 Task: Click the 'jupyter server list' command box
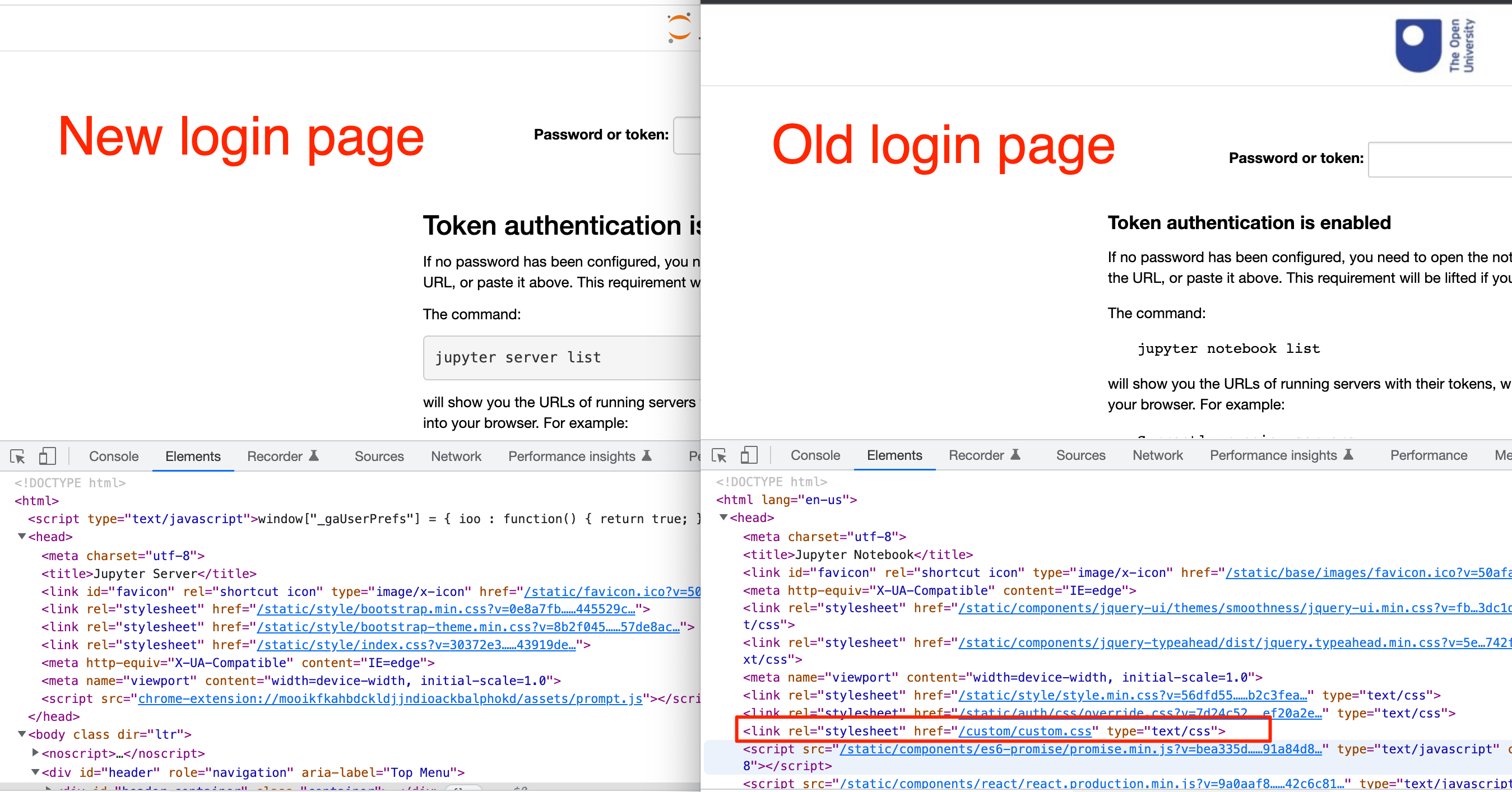(x=562, y=357)
